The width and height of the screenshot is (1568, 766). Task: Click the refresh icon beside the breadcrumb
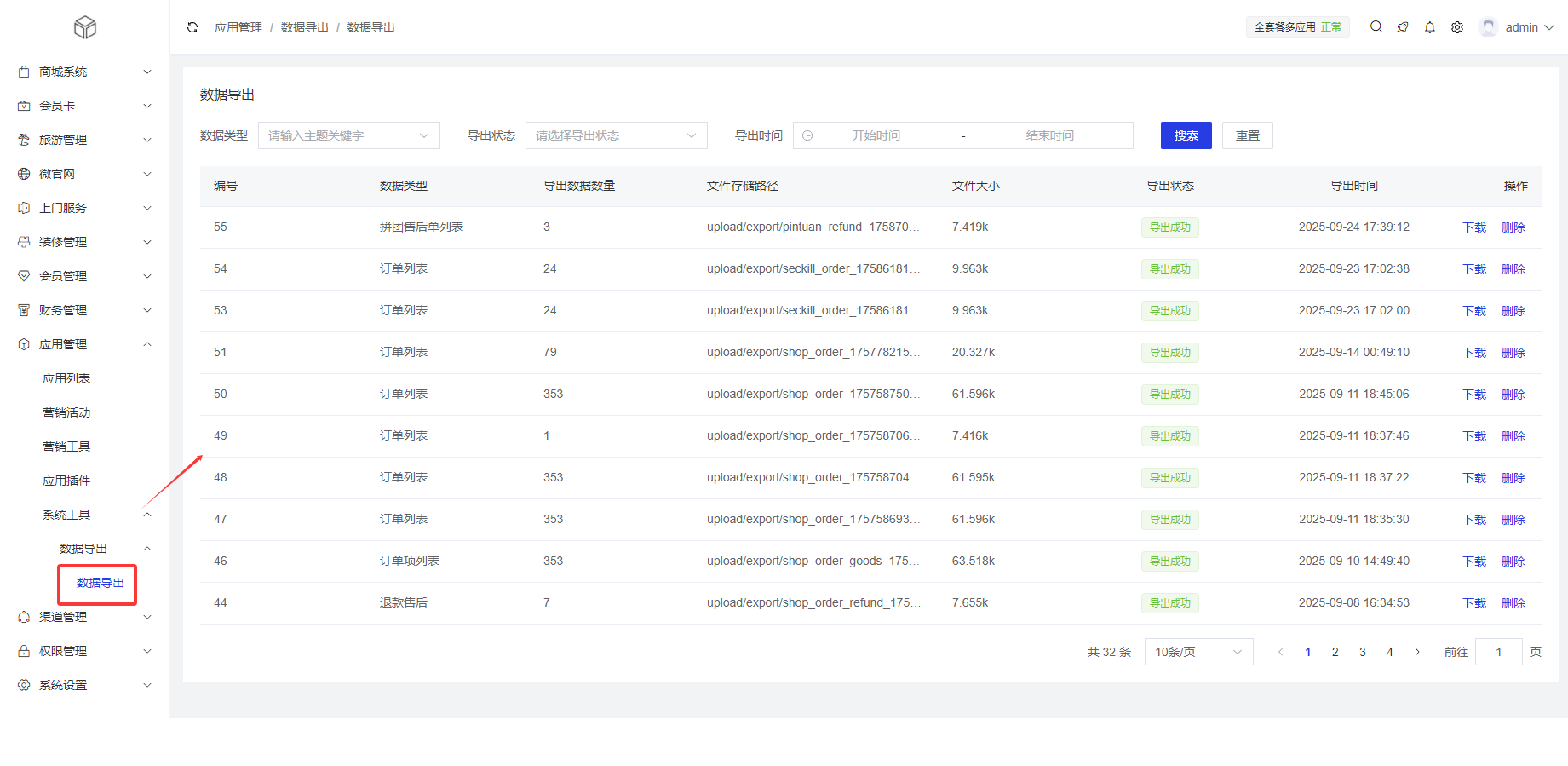coord(192,27)
